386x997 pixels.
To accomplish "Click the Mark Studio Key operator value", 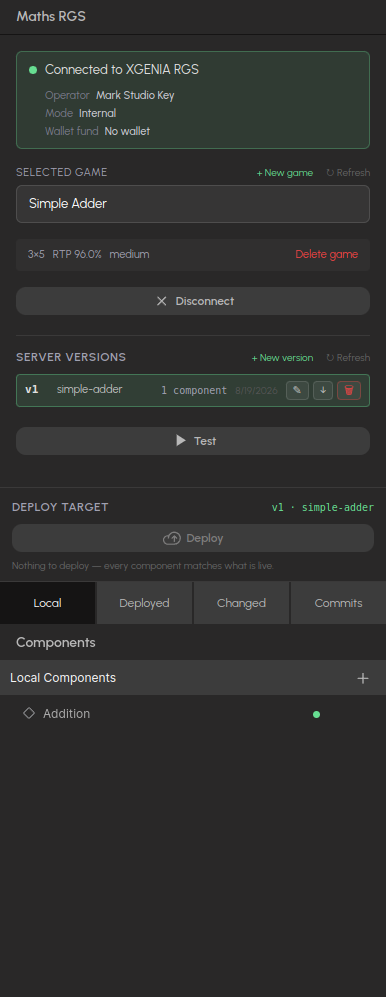I will (x=135, y=95).
